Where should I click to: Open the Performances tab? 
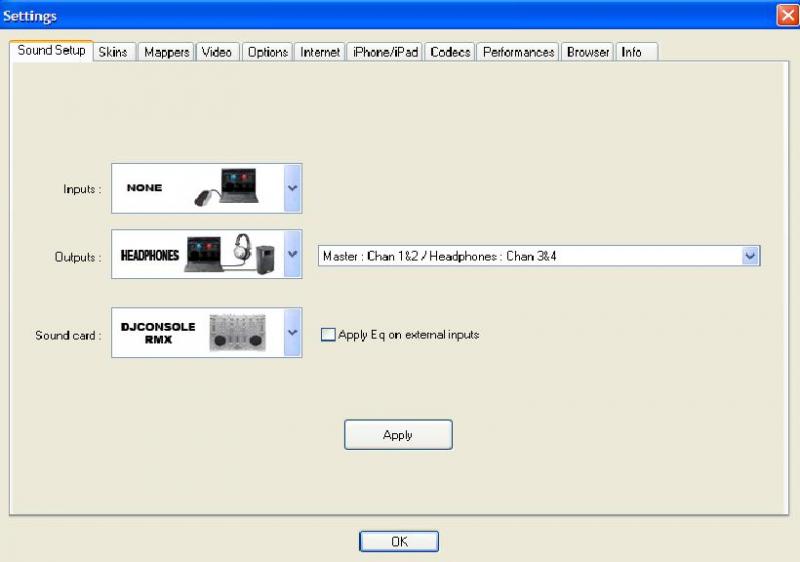coord(518,52)
